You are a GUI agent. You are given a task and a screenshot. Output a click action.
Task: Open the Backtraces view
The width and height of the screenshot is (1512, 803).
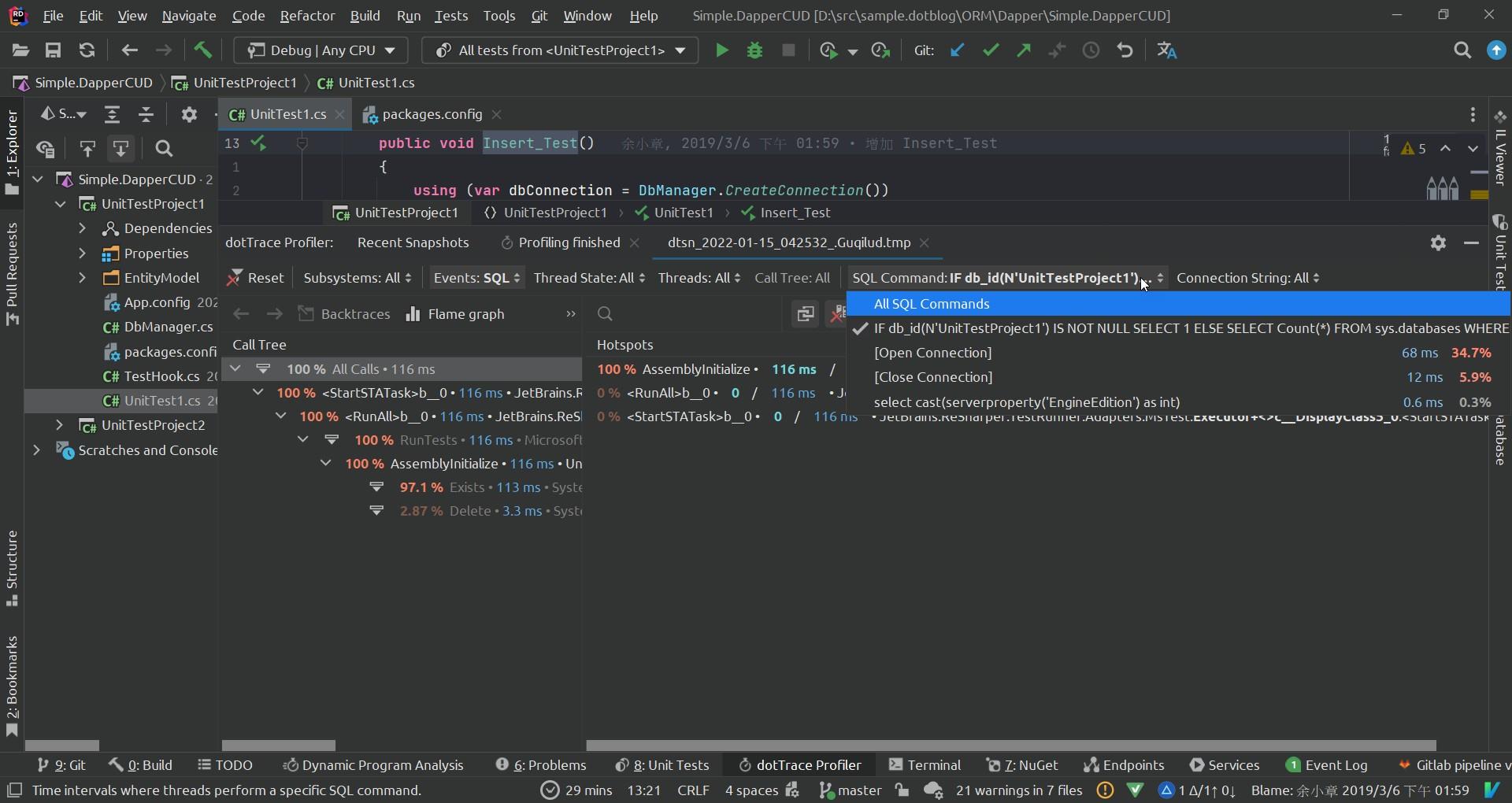point(344,314)
